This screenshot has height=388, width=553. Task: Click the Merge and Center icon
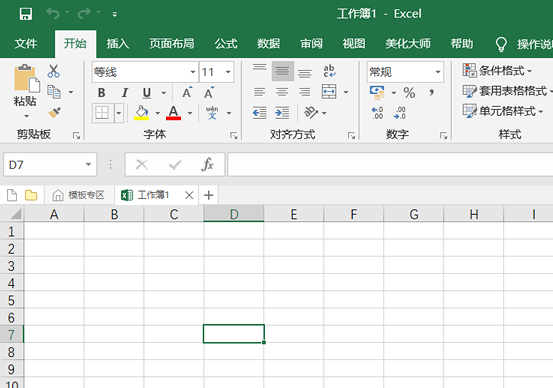pyautogui.click(x=329, y=92)
